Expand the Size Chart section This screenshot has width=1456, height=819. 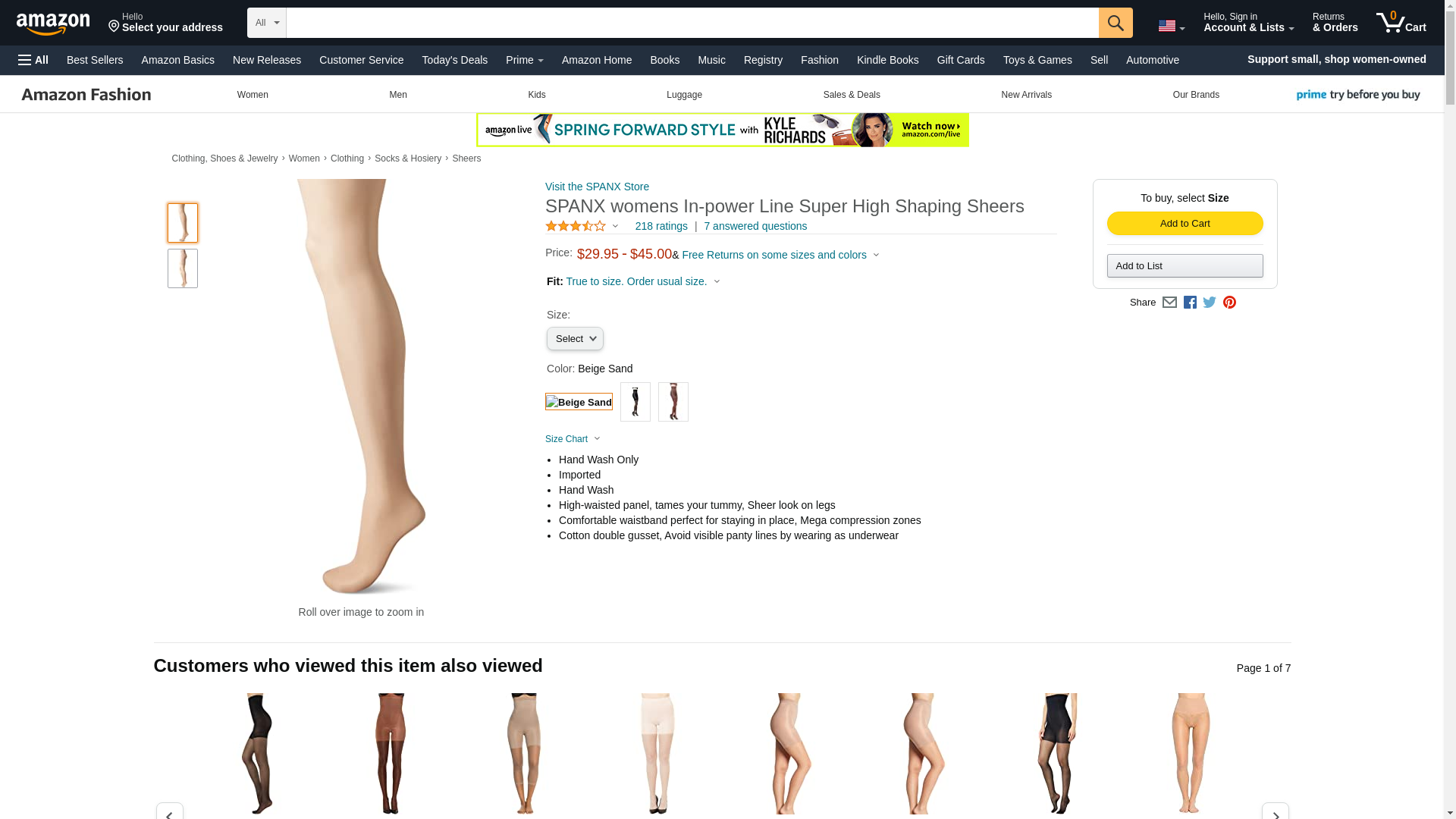[573, 439]
